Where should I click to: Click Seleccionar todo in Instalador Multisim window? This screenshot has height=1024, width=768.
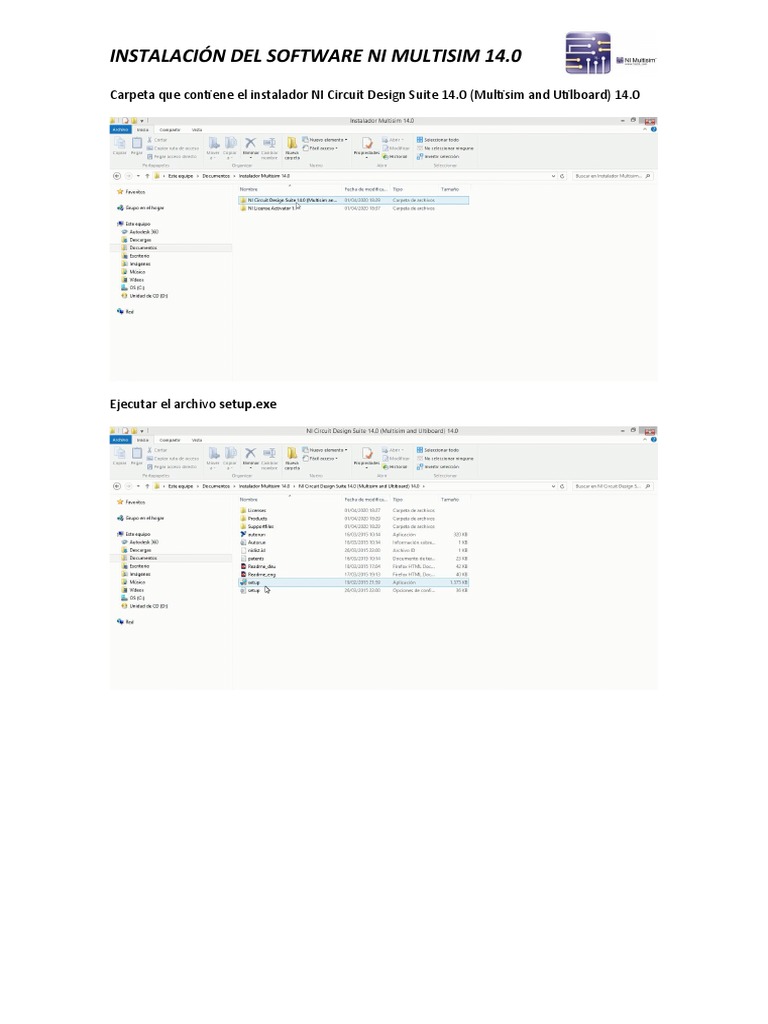point(438,140)
